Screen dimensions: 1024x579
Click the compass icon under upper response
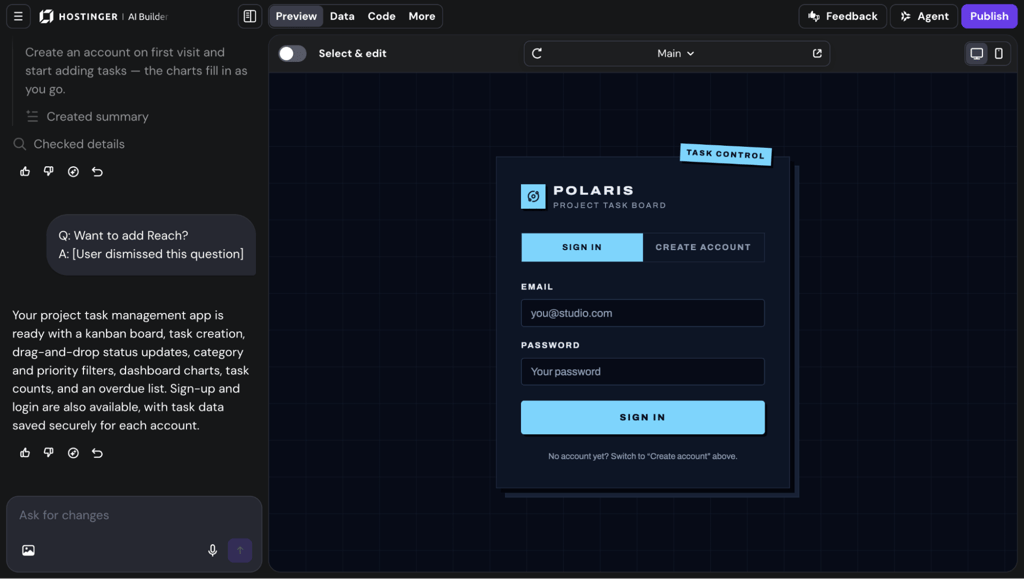[73, 172]
